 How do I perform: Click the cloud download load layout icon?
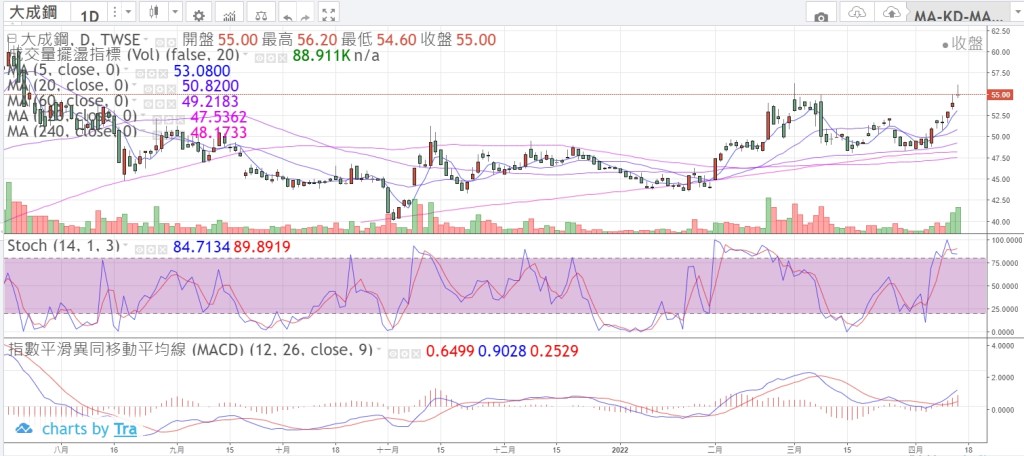(857, 16)
